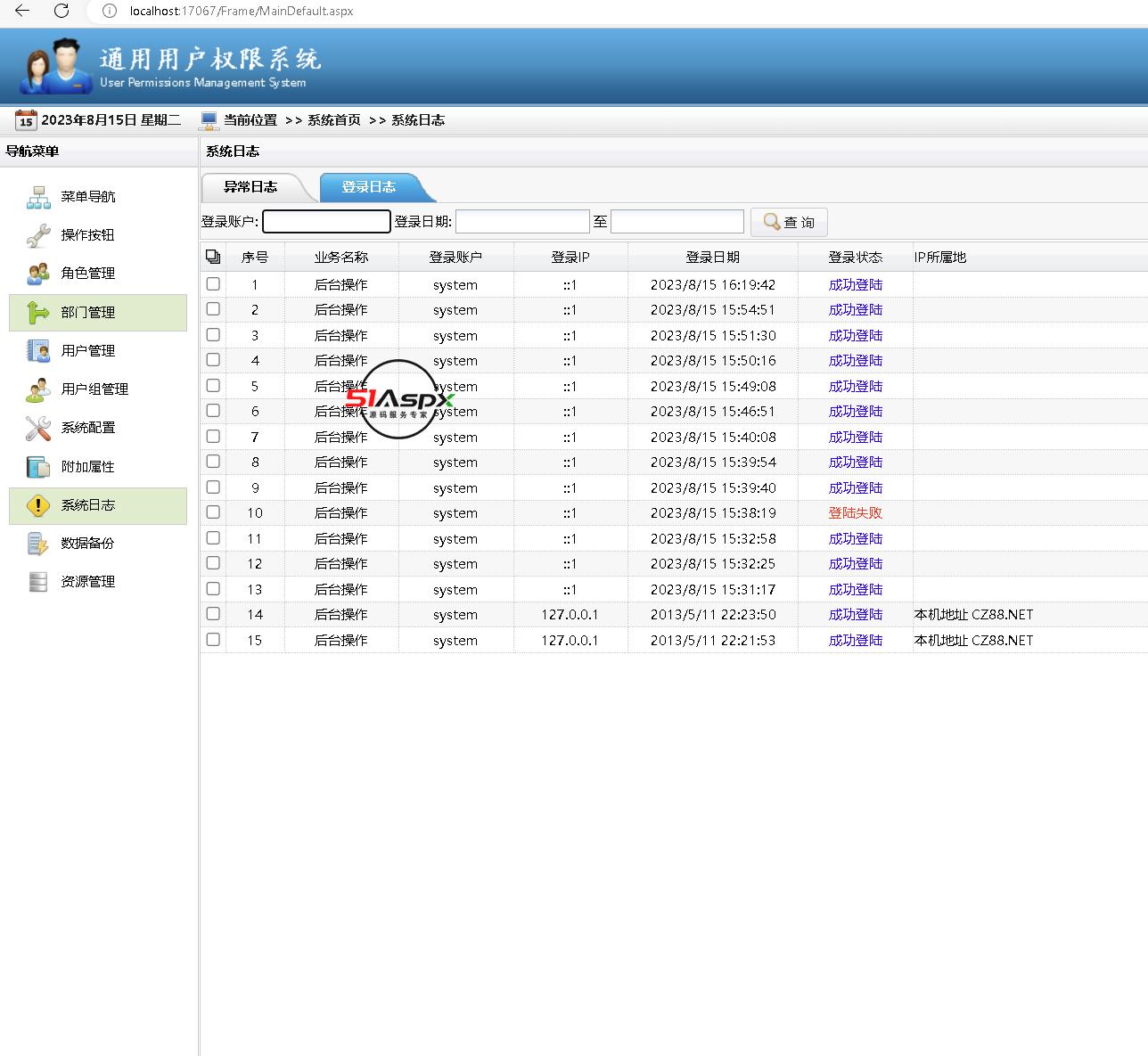Open Resource Management (资源管理) server icon

tap(38, 582)
